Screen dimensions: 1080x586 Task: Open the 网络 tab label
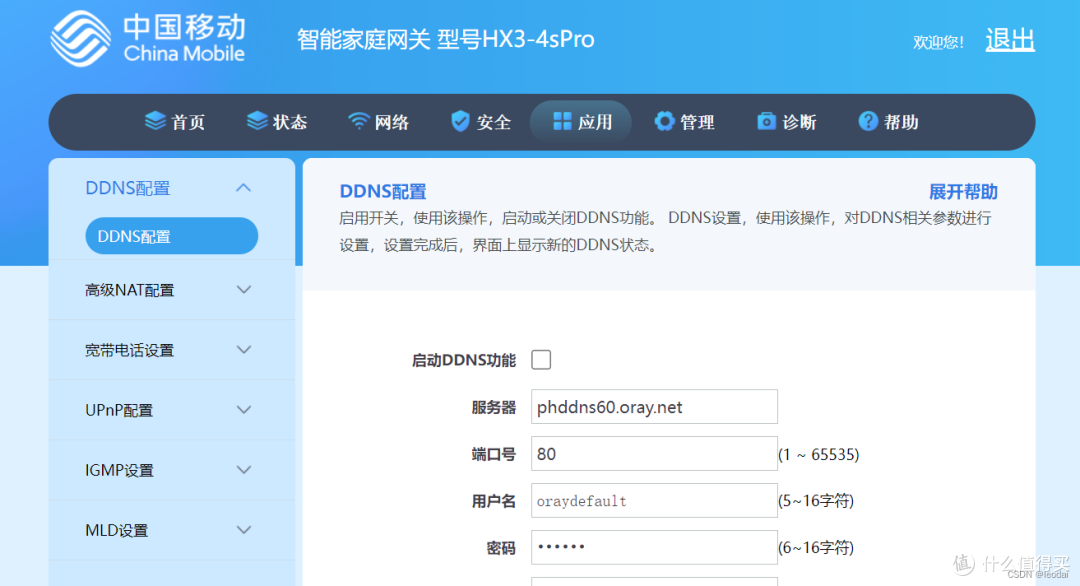(392, 123)
